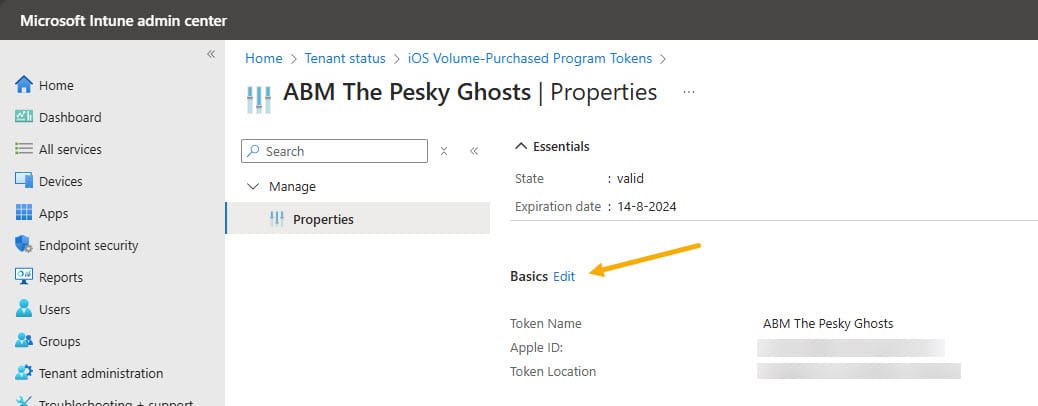Open the Home icon in sidebar
Viewport: 1038px width, 406px height.
24,85
